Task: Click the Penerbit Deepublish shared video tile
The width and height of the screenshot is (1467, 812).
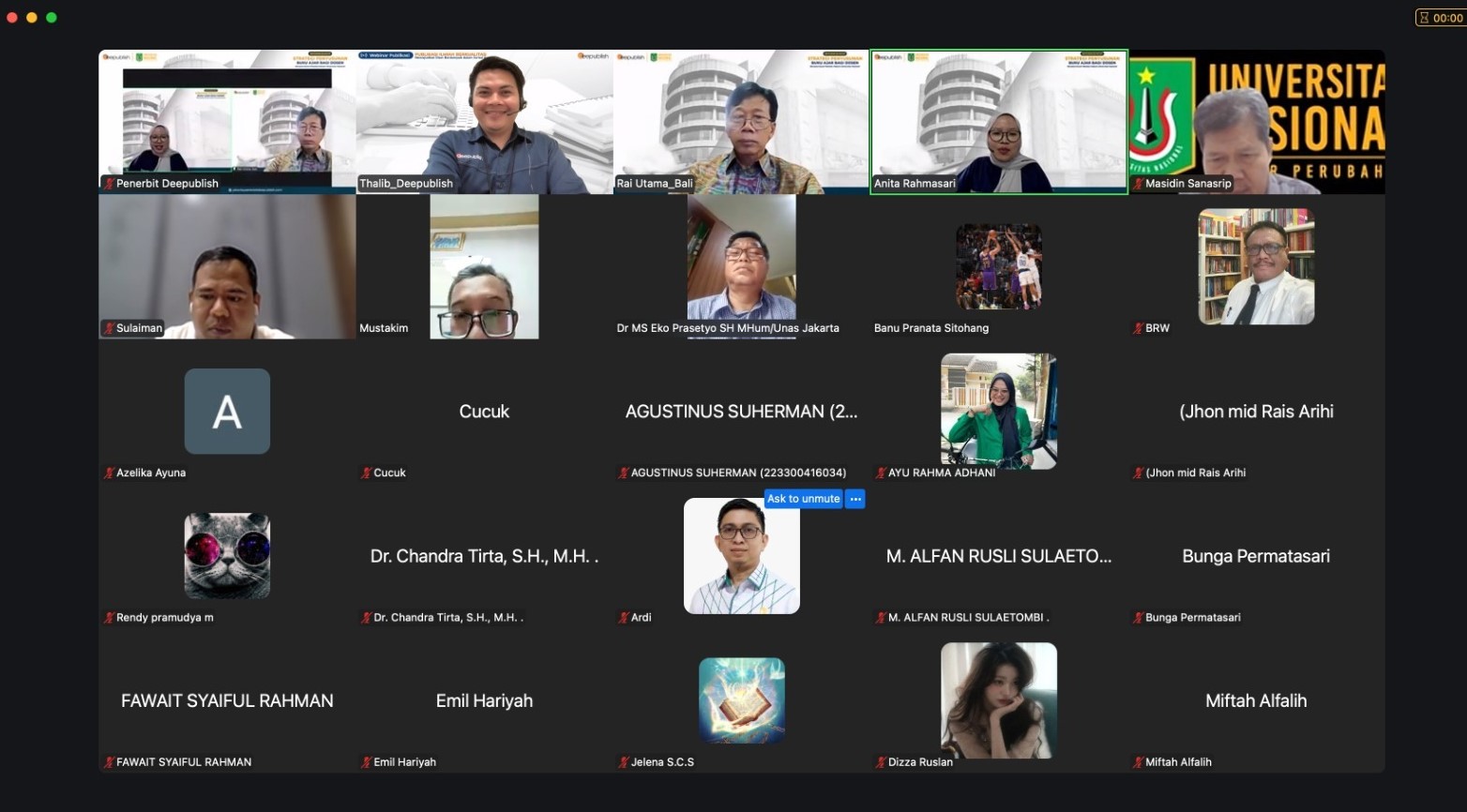Action: [x=227, y=122]
